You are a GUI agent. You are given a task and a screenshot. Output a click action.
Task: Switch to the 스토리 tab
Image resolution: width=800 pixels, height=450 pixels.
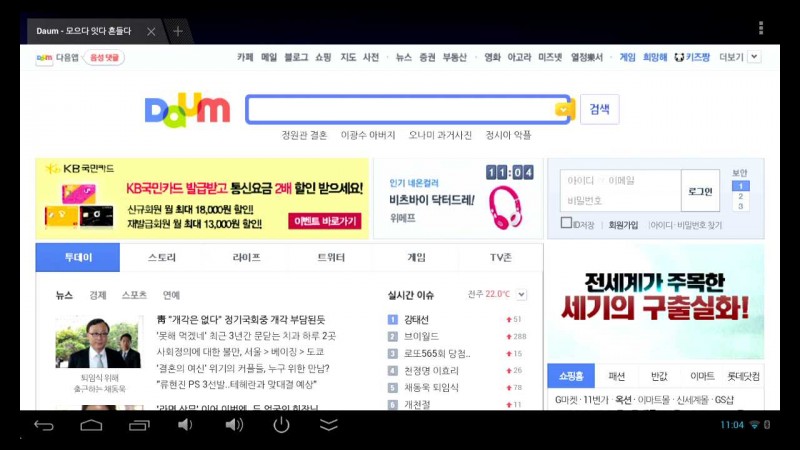tap(162, 258)
